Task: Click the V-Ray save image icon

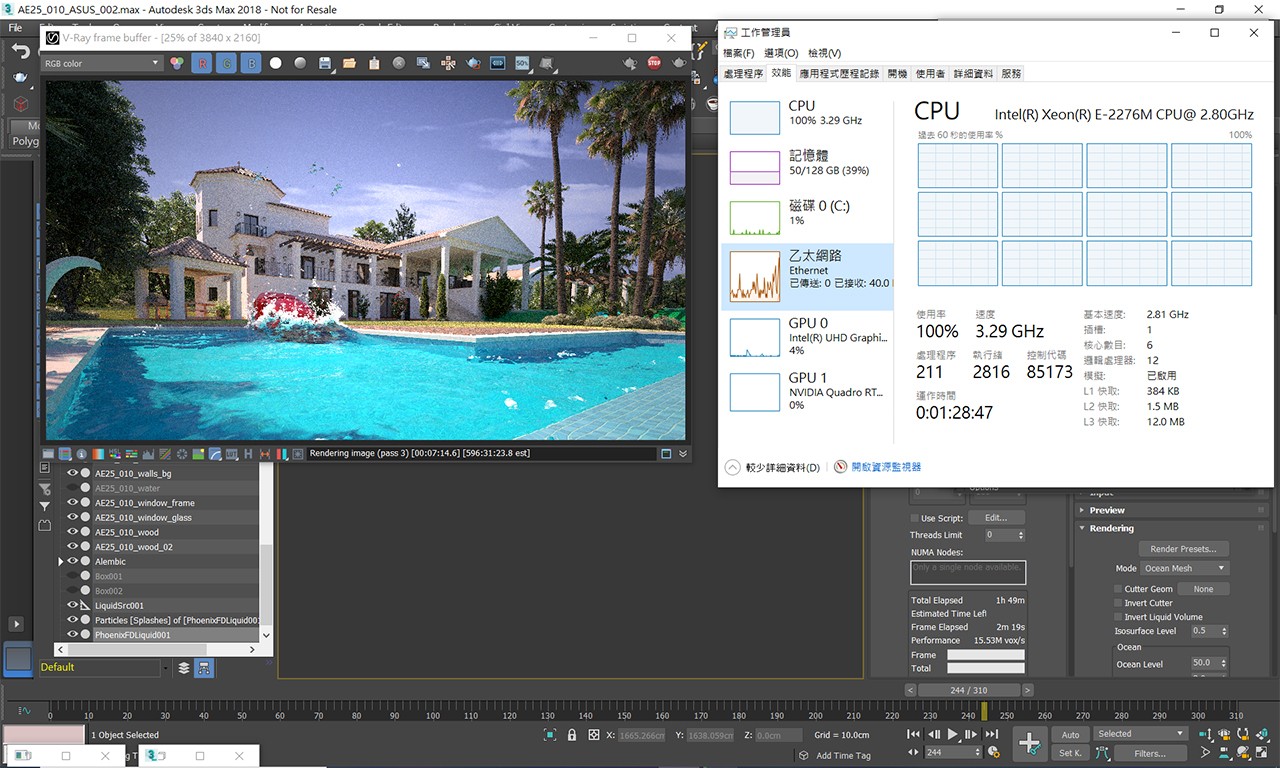Action: [x=325, y=63]
